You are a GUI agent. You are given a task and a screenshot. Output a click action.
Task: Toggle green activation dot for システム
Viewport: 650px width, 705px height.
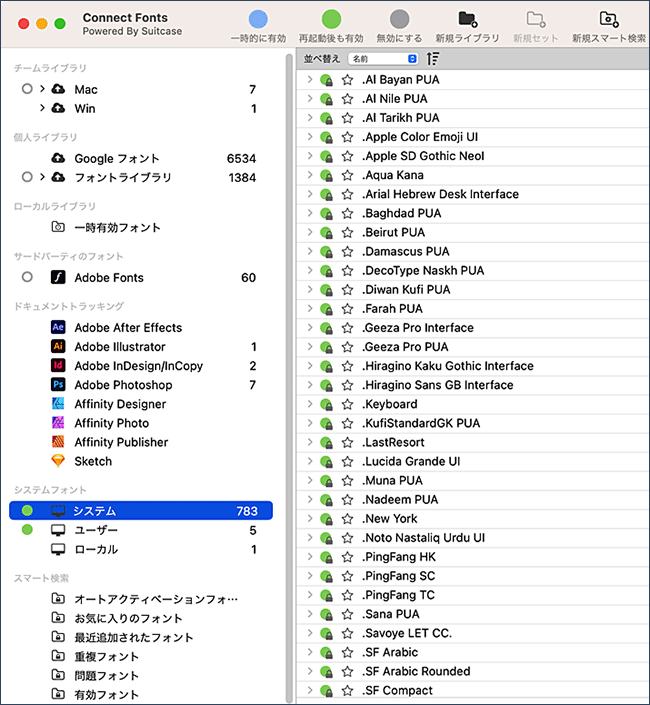(27, 510)
